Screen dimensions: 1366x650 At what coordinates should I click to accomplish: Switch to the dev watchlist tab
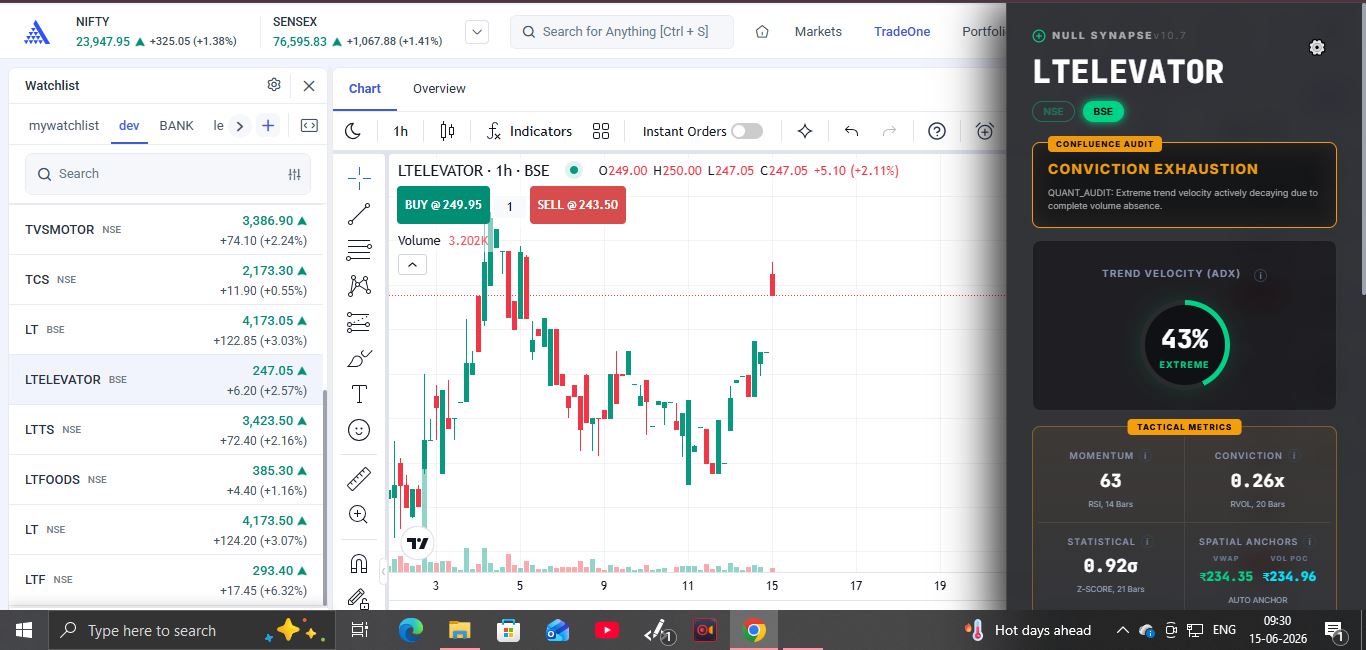pyautogui.click(x=129, y=125)
